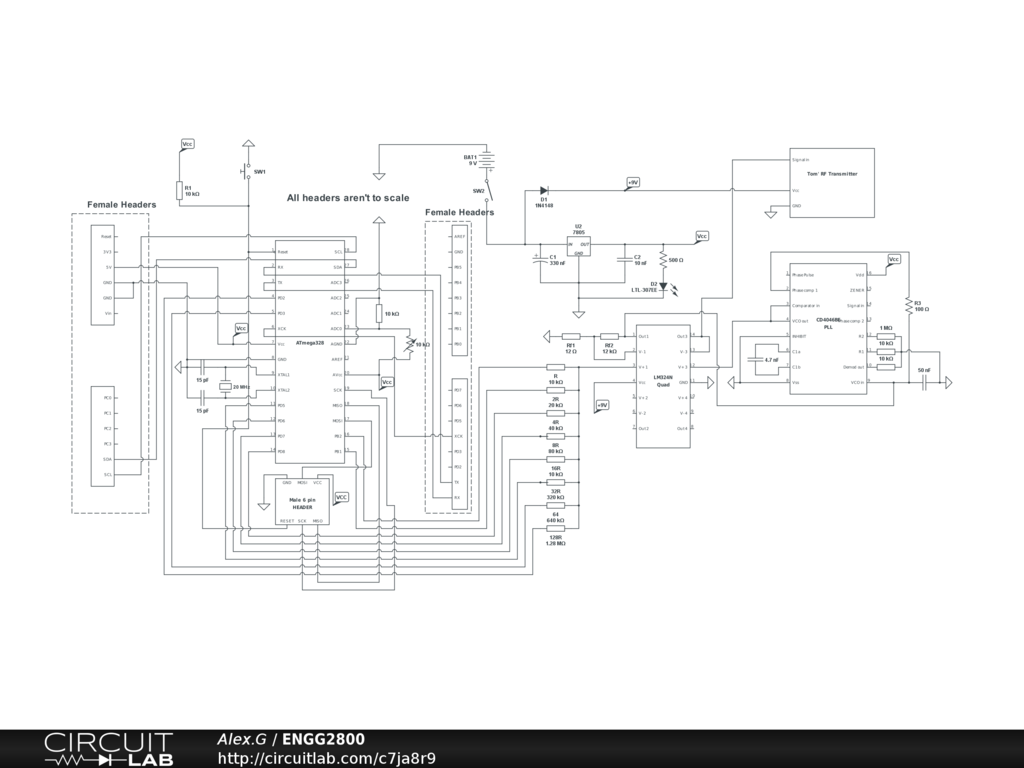The height and width of the screenshot is (768, 1024).
Task: Click the D1 1N4148 diode symbol
Action: (543, 190)
